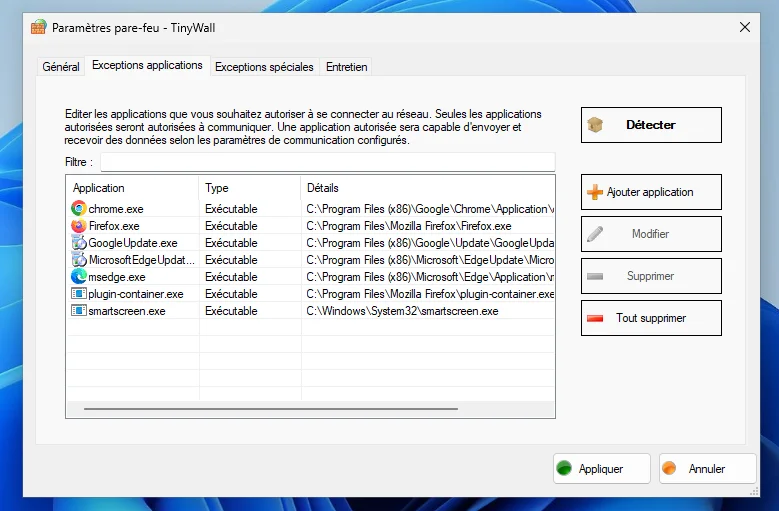Select the Exceptions applications tab
This screenshot has width=779, height=511.
click(x=148, y=66)
